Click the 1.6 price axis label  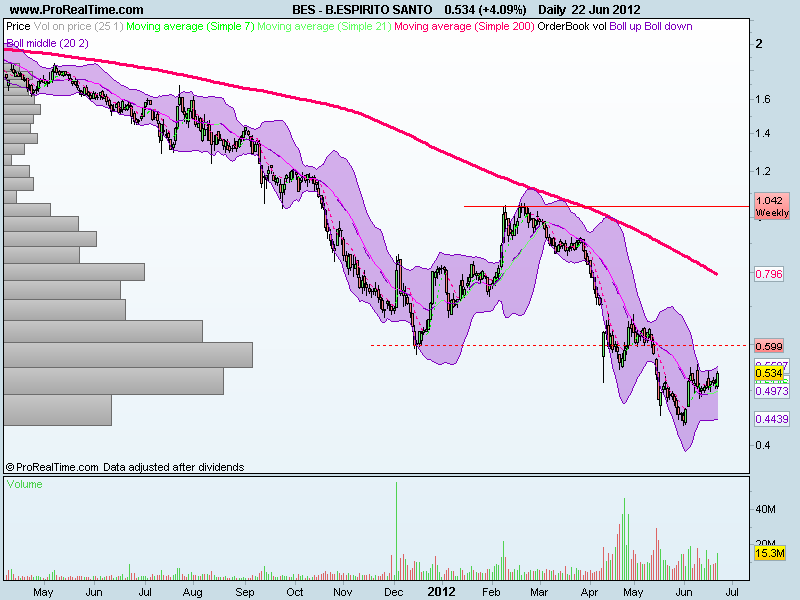point(763,99)
